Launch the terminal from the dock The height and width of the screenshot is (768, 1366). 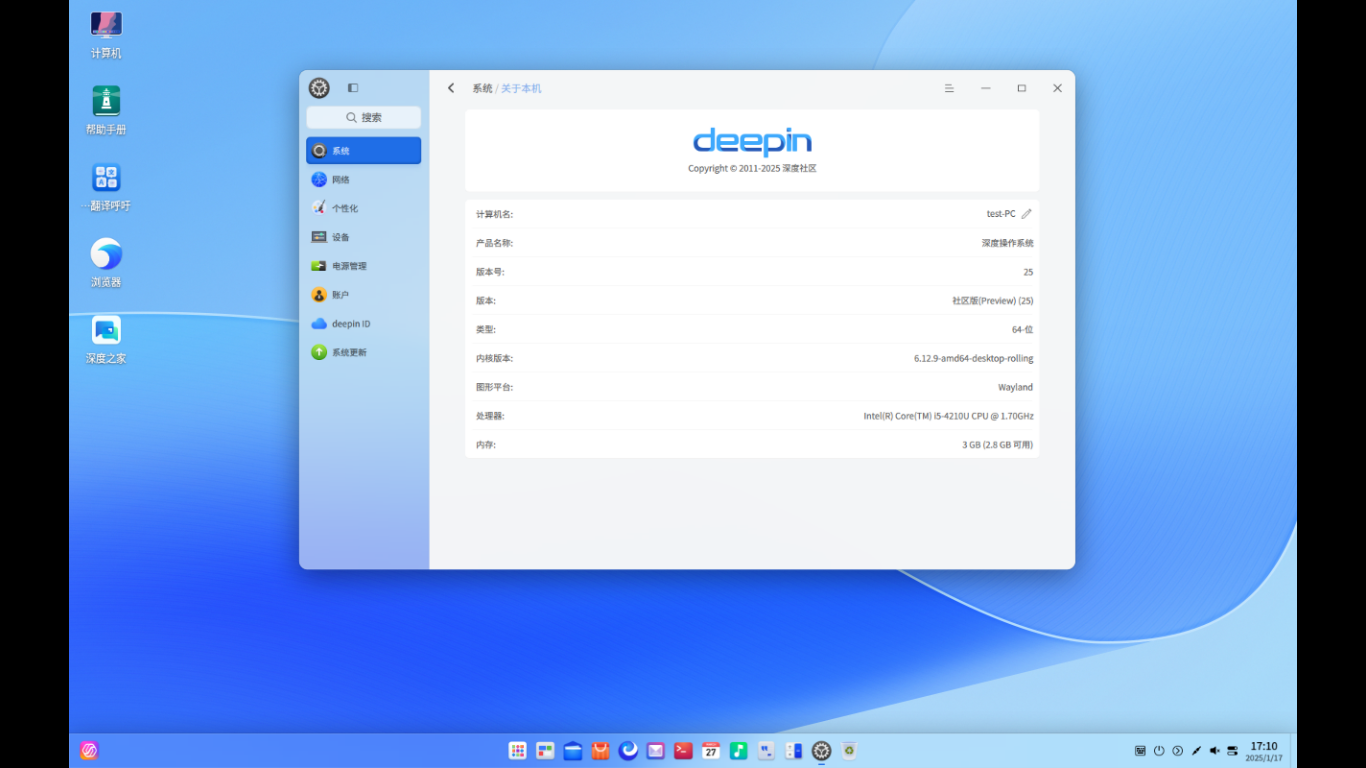coord(683,750)
